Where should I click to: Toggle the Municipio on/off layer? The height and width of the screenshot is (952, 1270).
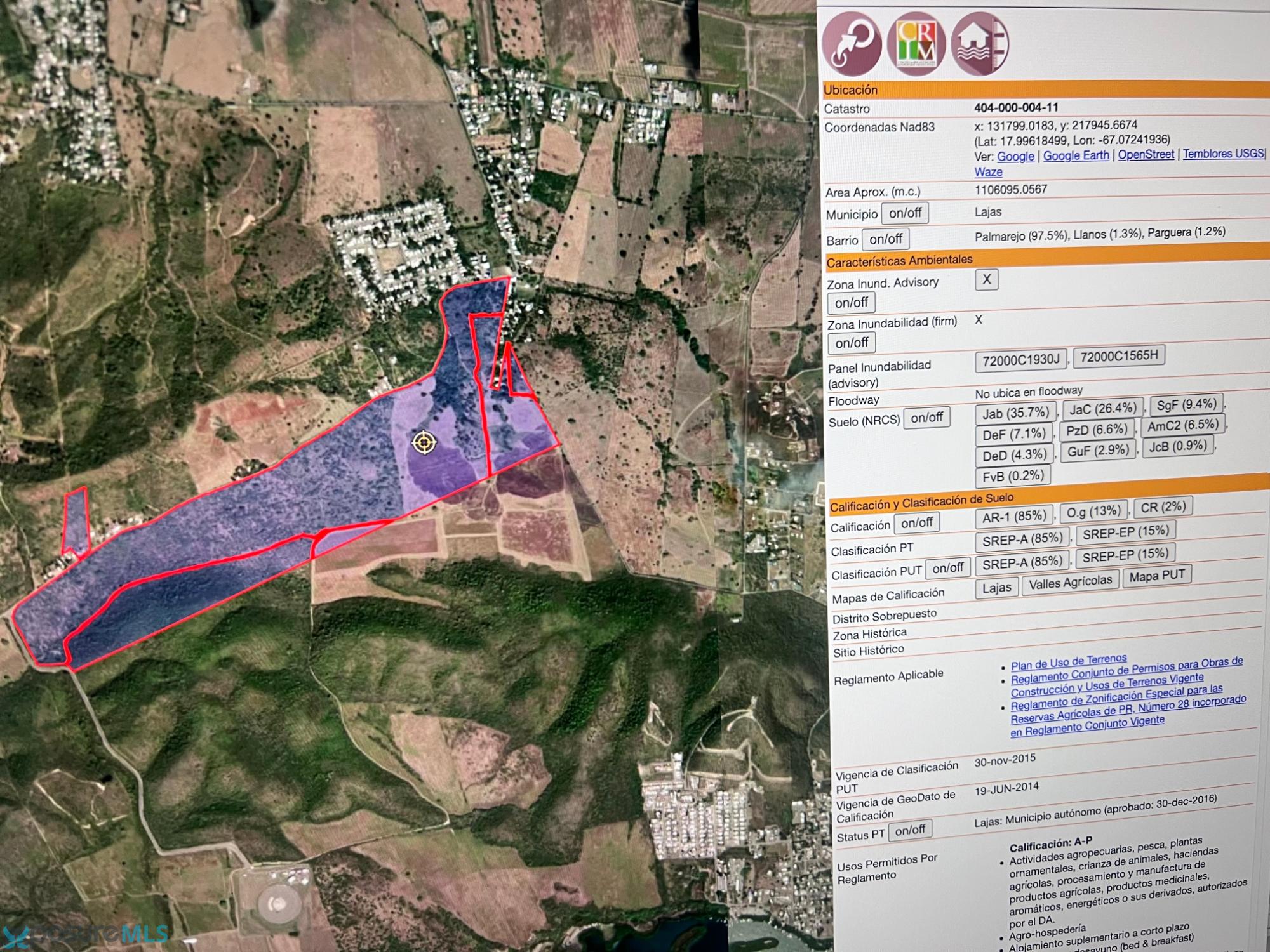coord(904,213)
